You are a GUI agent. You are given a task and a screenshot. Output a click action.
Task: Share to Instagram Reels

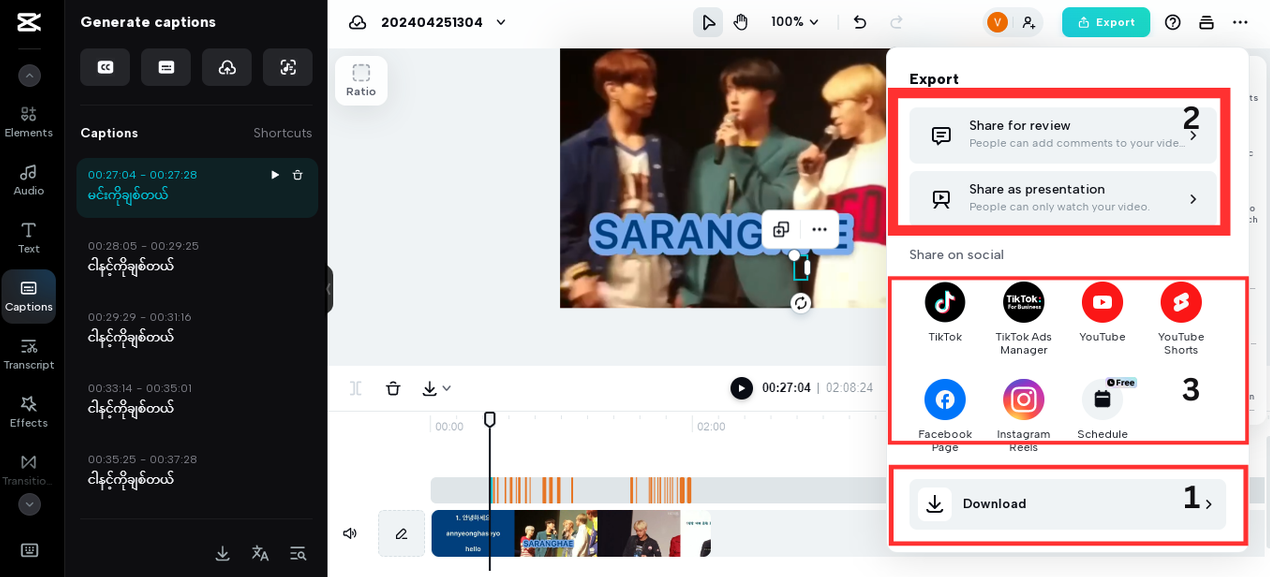pos(1023,416)
